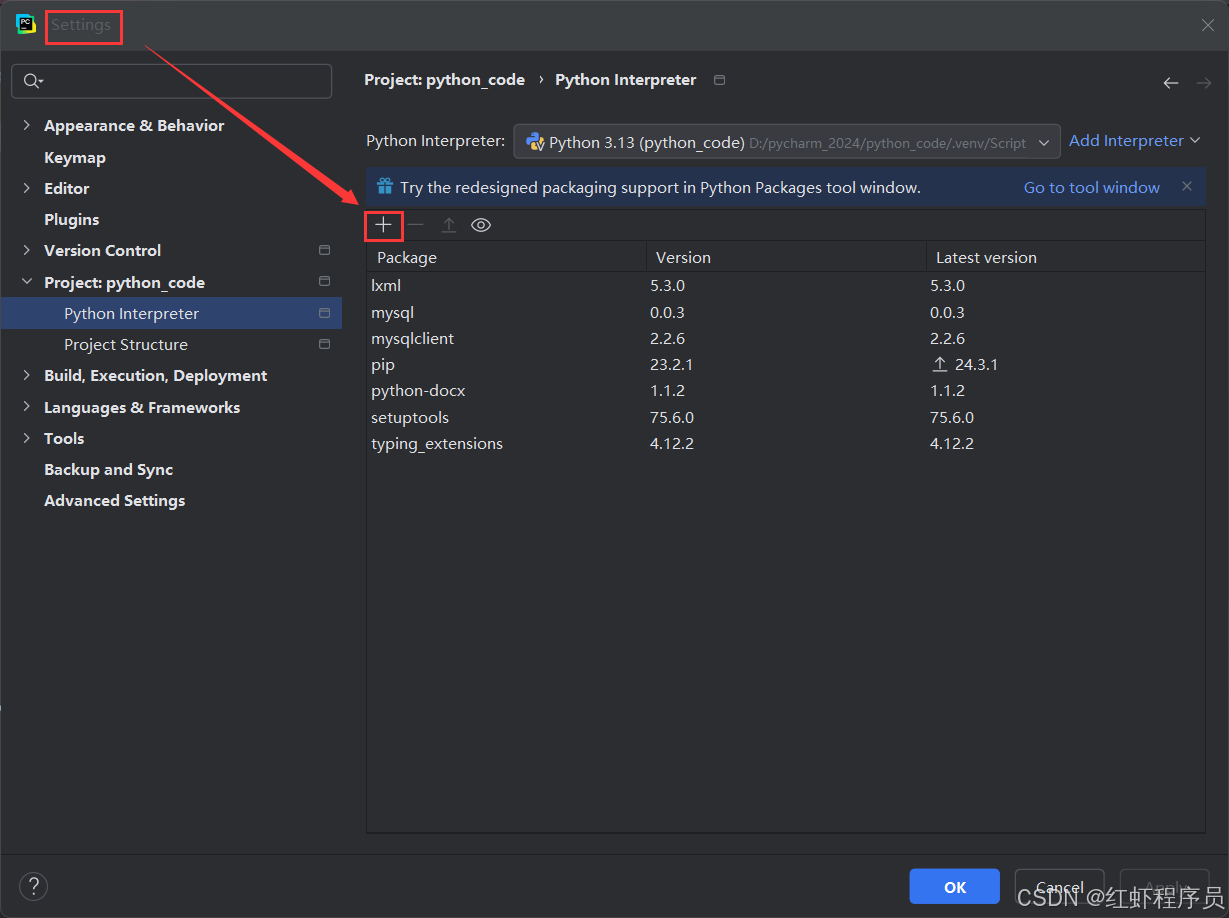Toggle show early releases eye icon
This screenshot has width=1229, height=918.
pyautogui.click(x=481, y=226)
